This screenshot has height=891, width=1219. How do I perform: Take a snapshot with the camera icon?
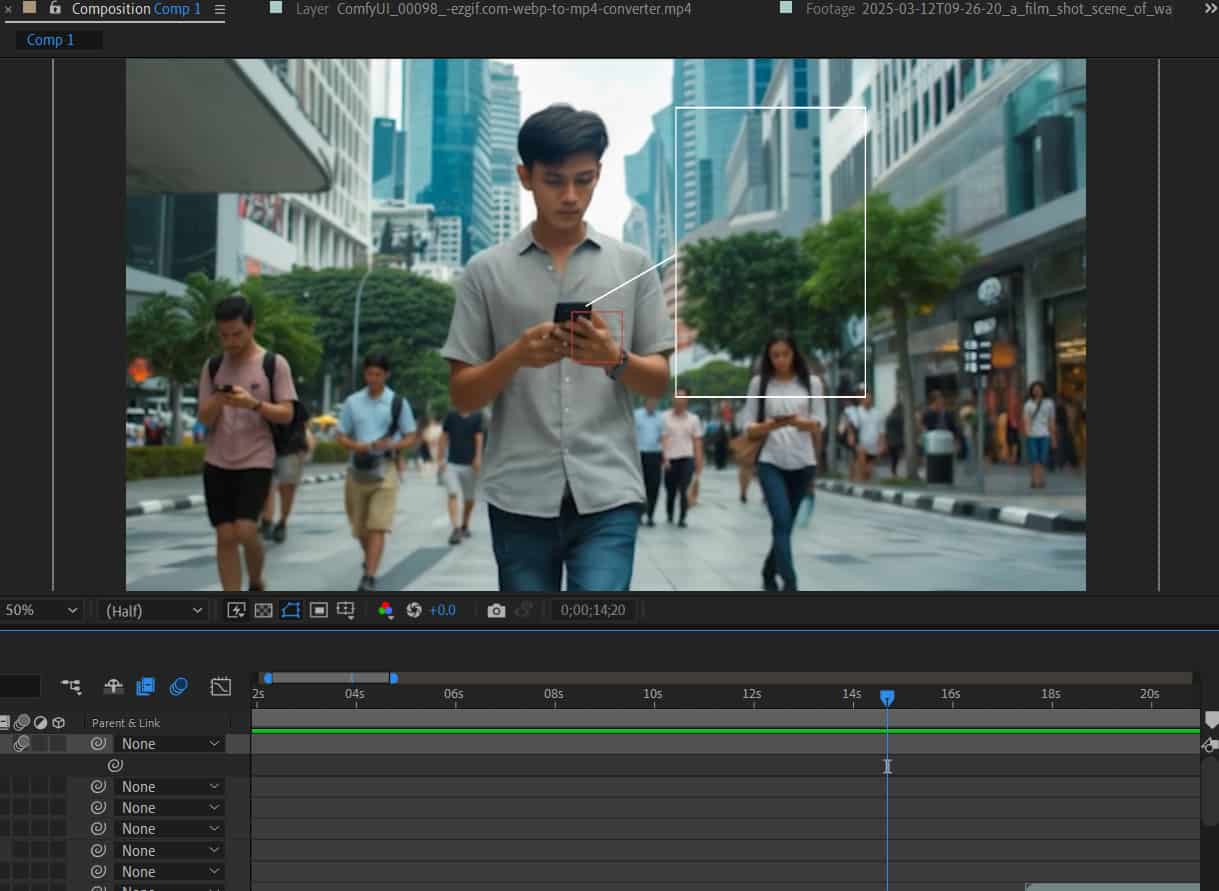coord(496,610)
